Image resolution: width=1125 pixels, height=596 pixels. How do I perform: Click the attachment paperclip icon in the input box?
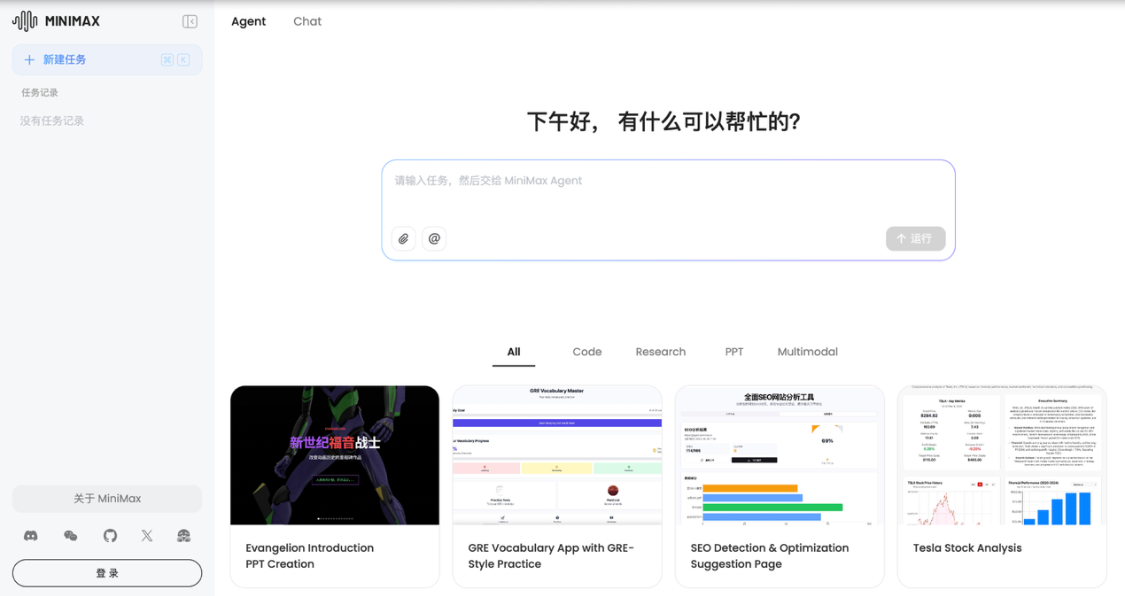(x=403, y=238)
